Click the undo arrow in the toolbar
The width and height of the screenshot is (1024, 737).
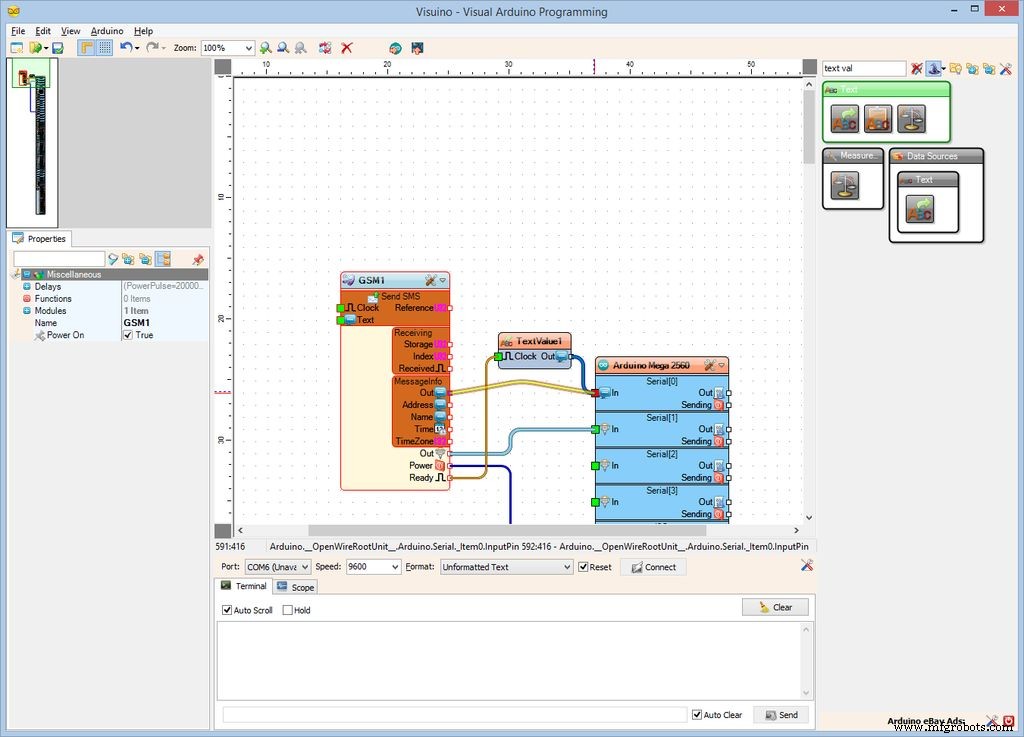pos(125,47)
